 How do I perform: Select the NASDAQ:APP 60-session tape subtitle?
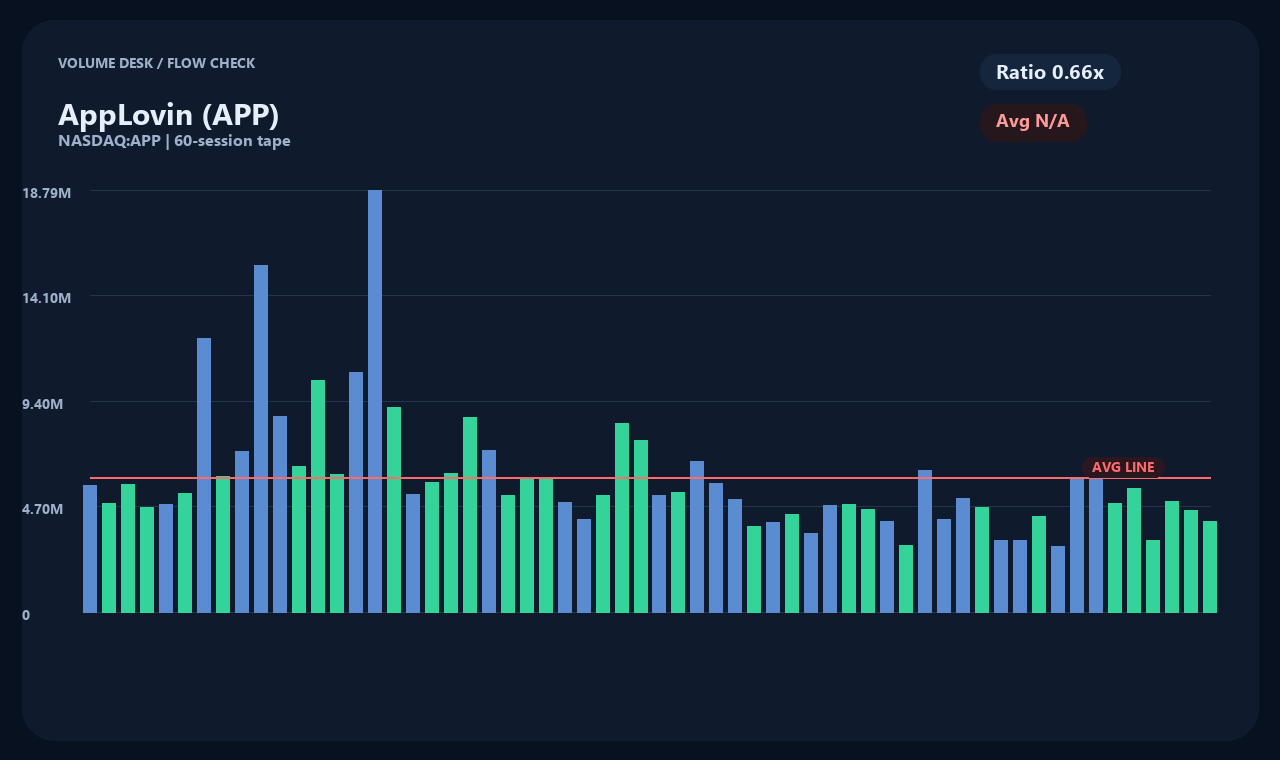point(174,141)
